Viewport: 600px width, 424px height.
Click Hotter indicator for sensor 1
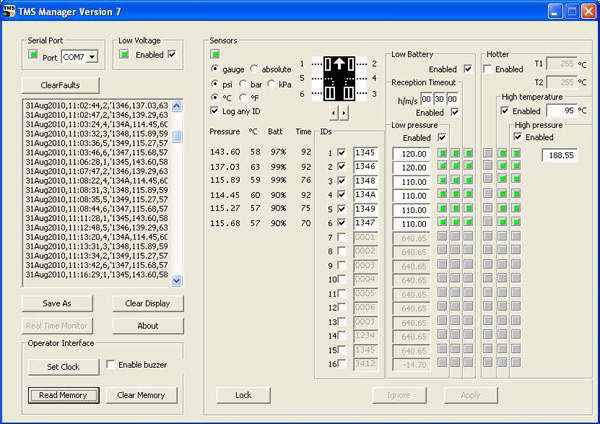coord(488,153)
